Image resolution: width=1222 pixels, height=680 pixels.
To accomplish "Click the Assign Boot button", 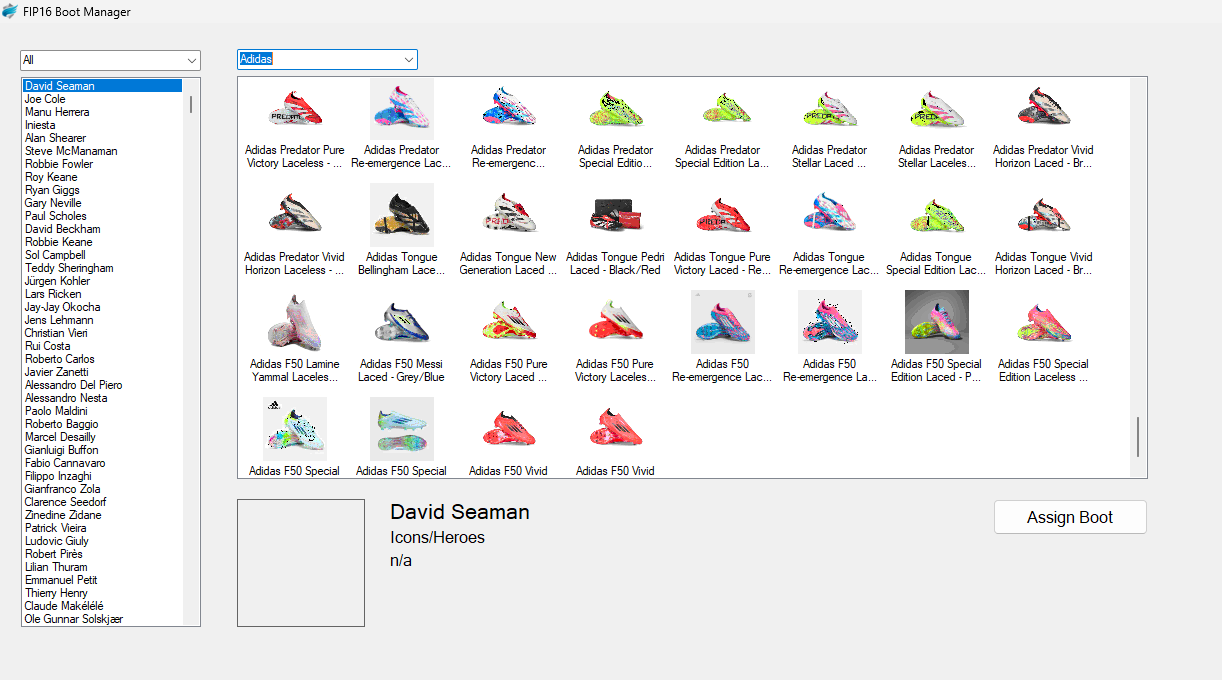I will pos(1070,517).
